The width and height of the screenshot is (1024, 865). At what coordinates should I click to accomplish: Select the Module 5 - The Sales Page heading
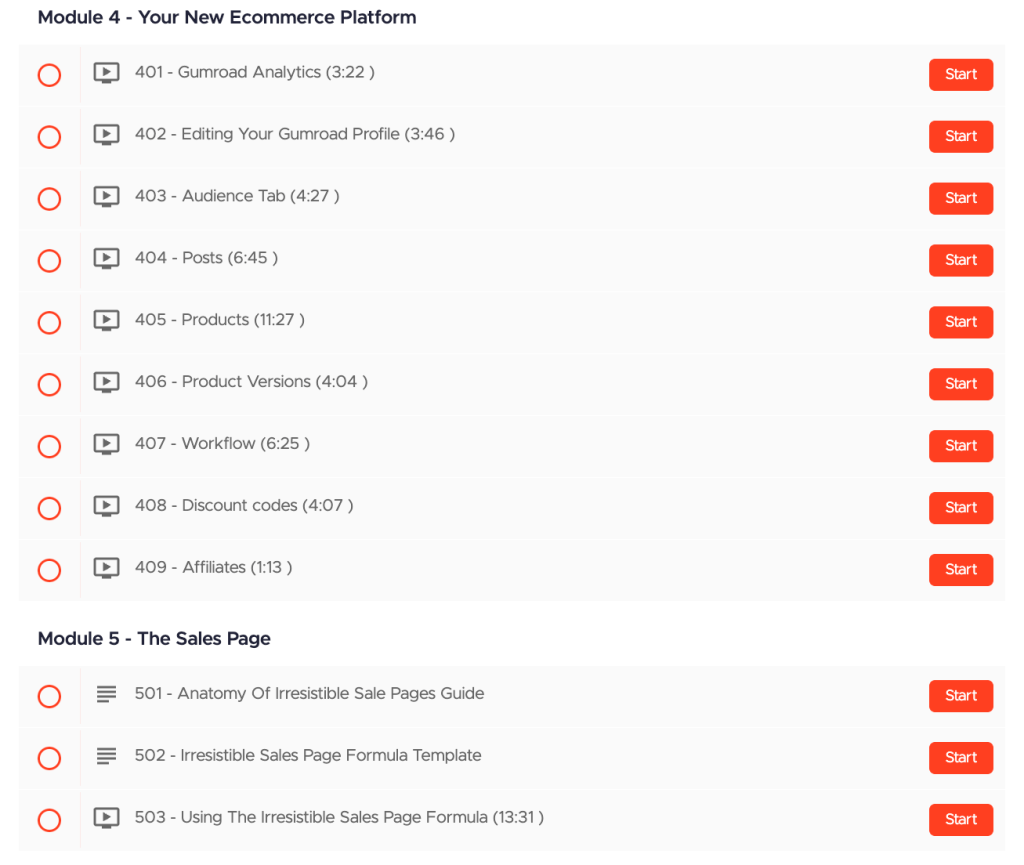pyautogui.click(x=154, y=638)
